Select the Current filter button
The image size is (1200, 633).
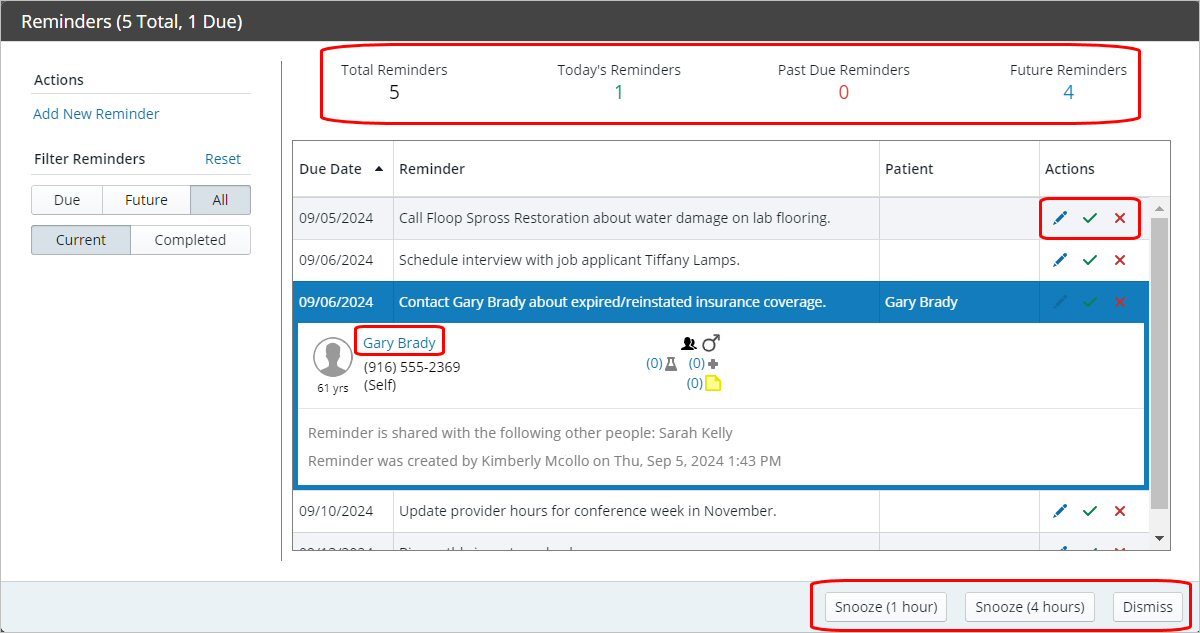coord(81,240)
